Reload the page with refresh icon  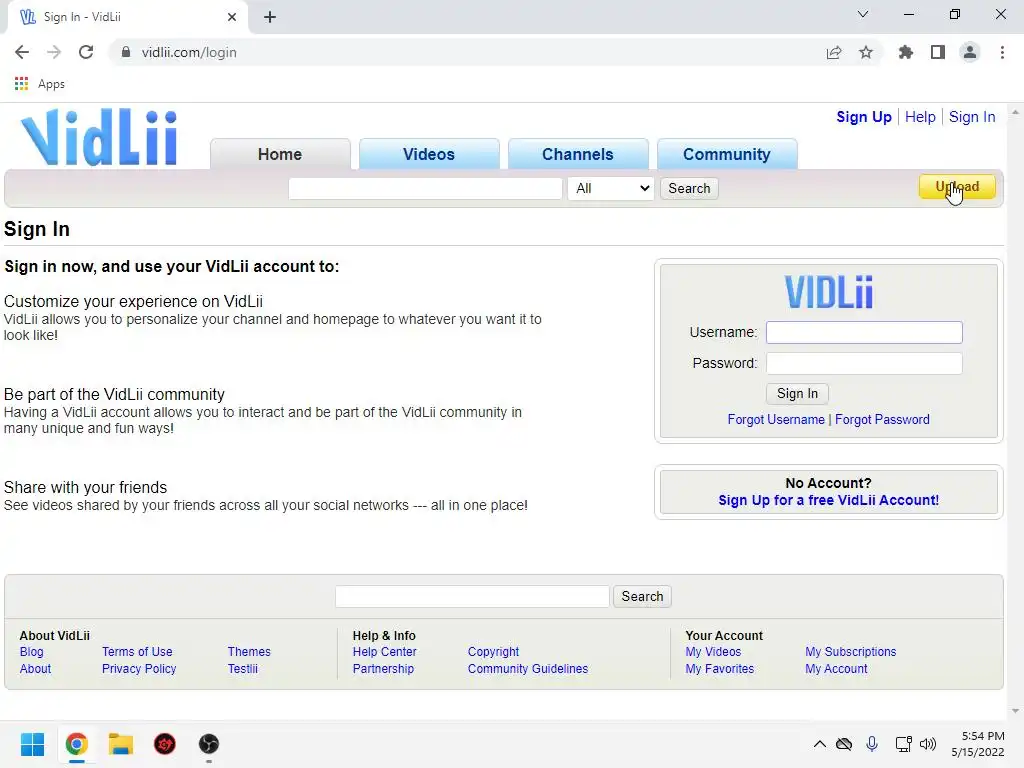[86, 52]
